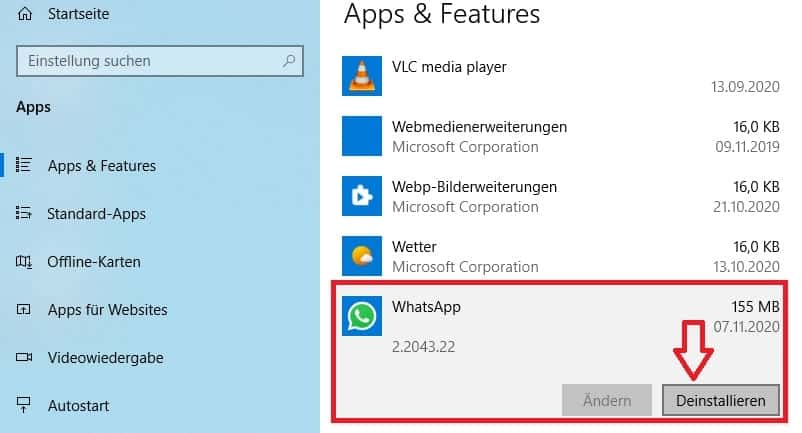802x433 pixels.
Task: Open Standard-Apps section
Action: coord(96,214)
